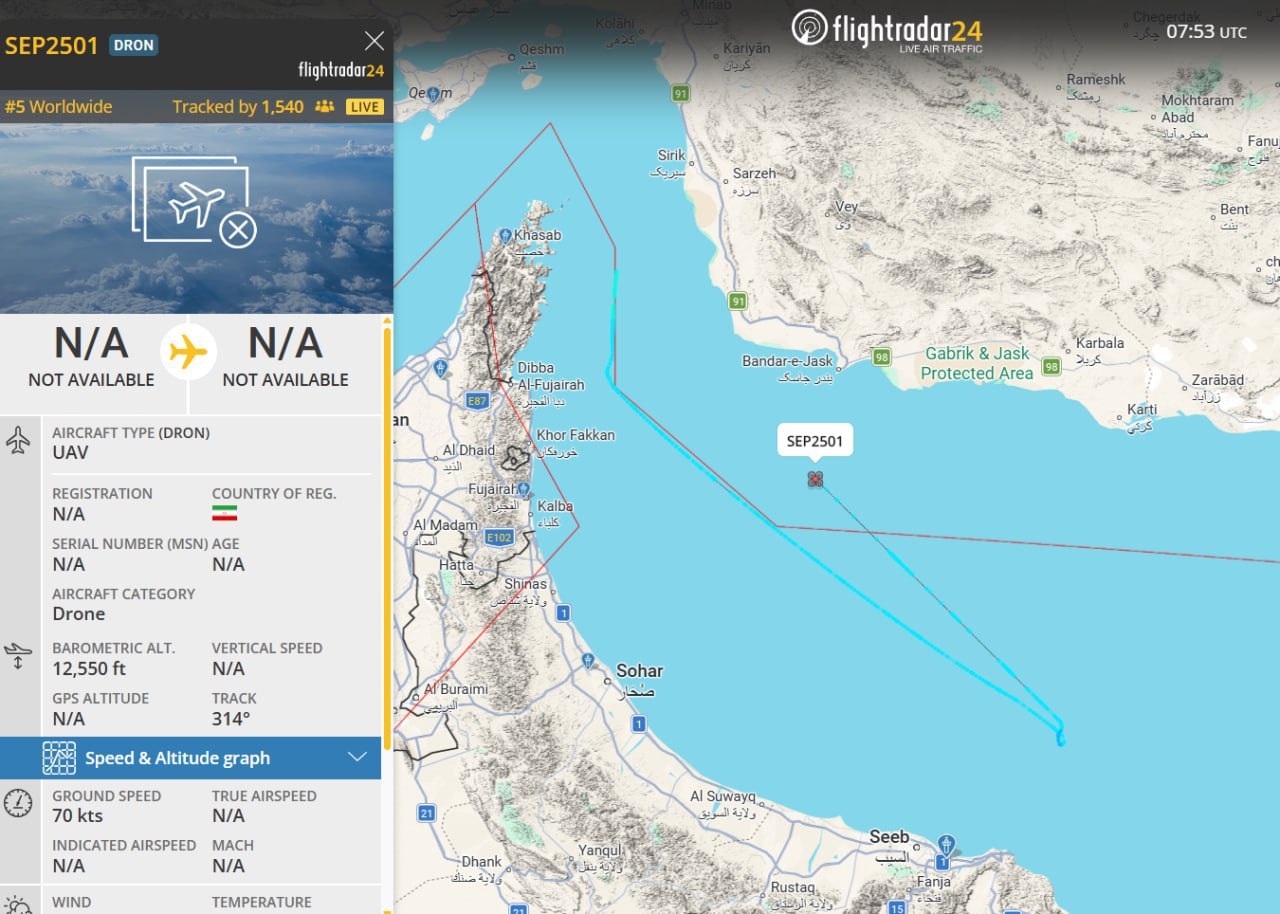Select the SEP2501 drone marker on map
The image size is (1280, 914).
pos(815,479)
